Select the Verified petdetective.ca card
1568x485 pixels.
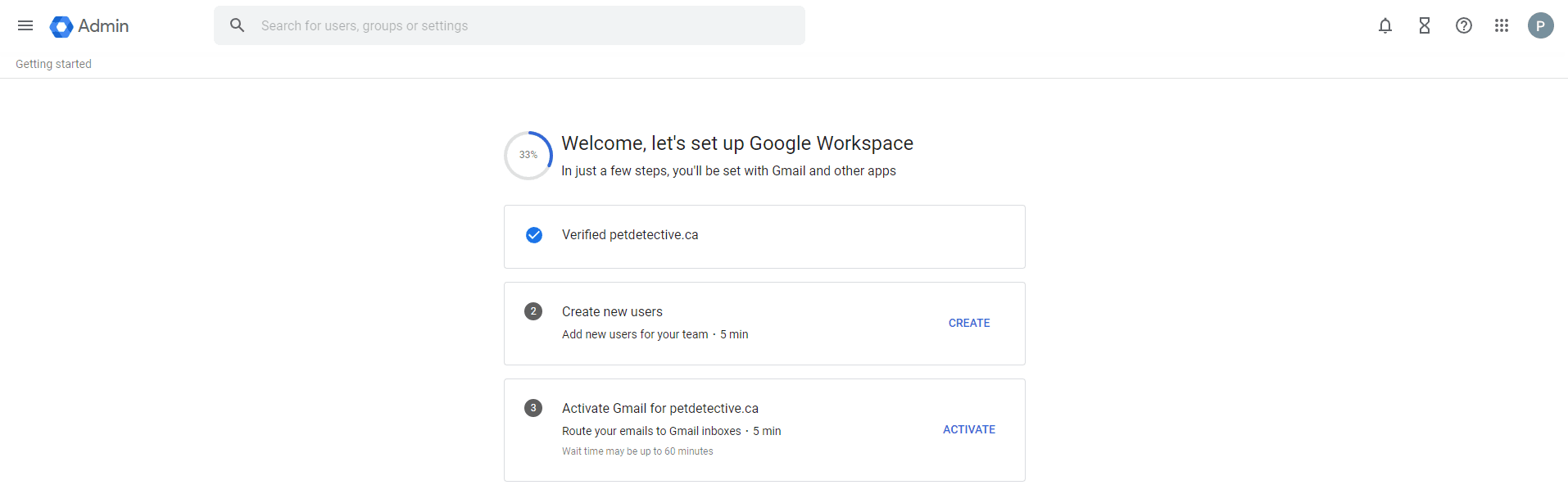[x=764, y=236]
